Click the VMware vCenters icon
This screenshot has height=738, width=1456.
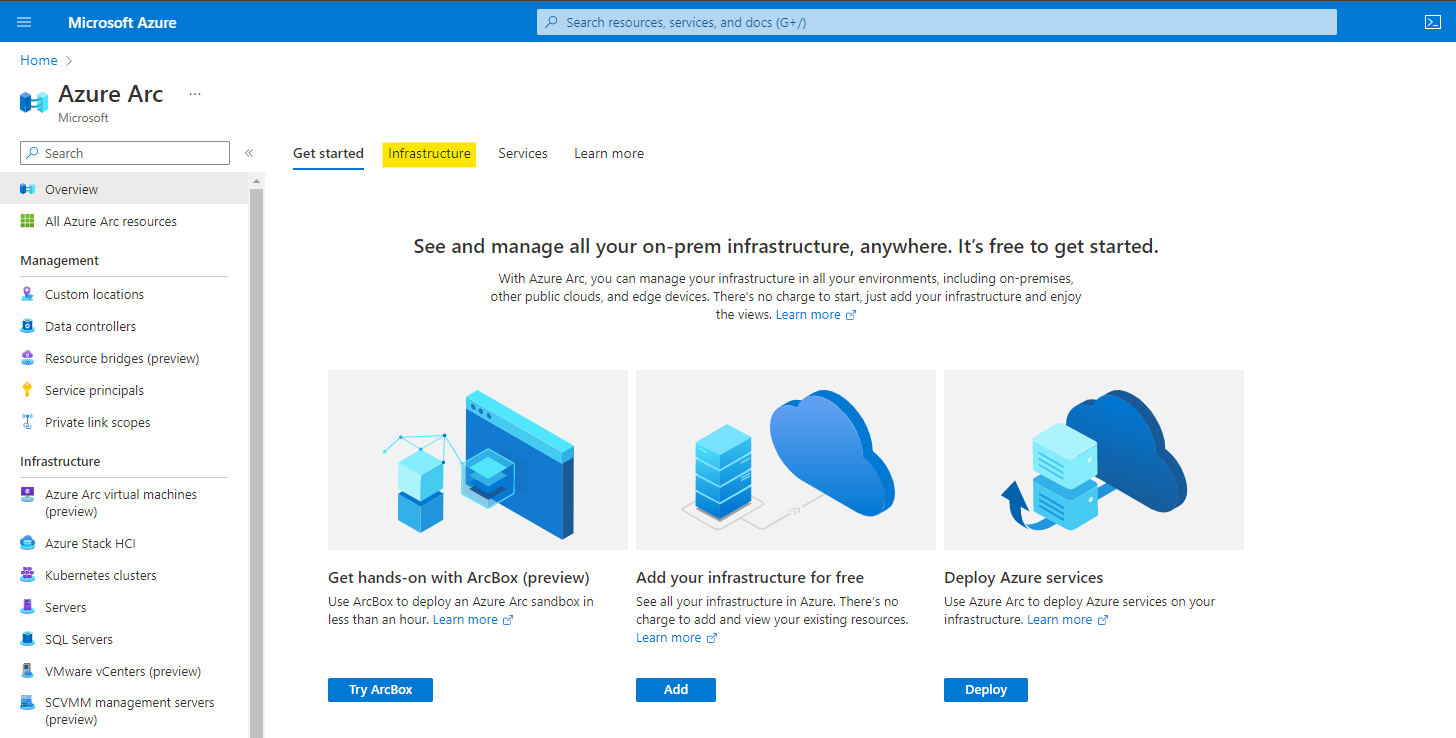(x=27, y=671)
